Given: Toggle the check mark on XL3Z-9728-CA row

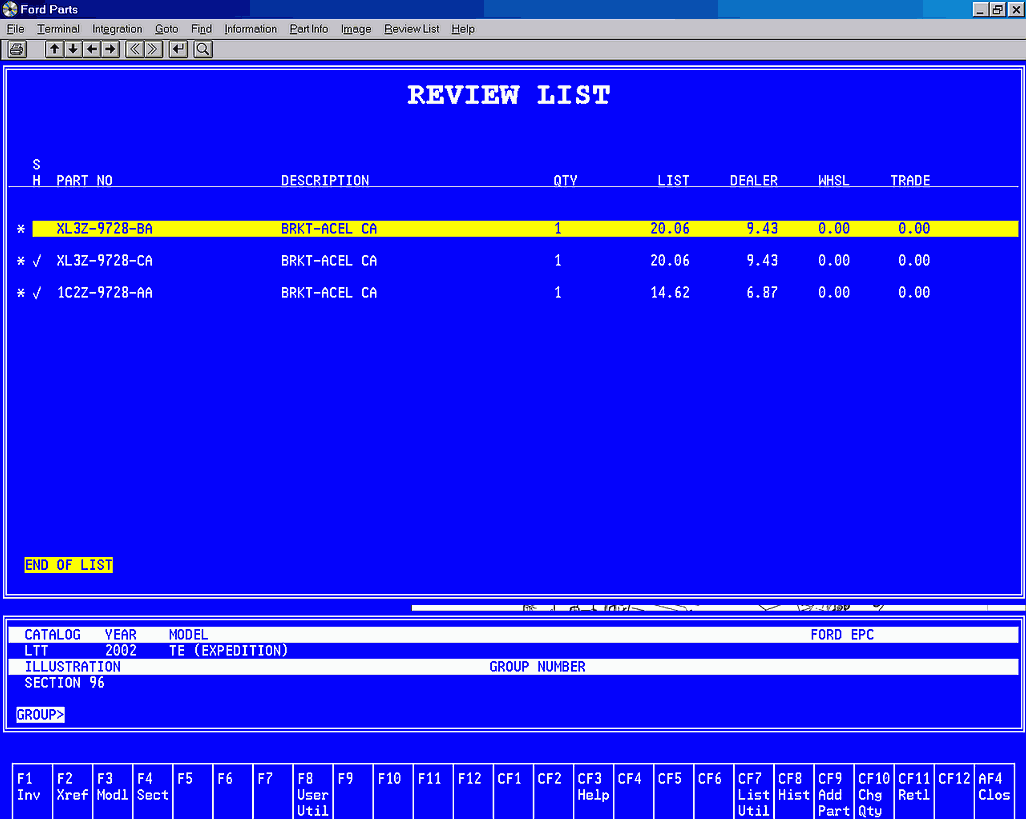Looking at the screenshot, I should click(x=37, y=261).
